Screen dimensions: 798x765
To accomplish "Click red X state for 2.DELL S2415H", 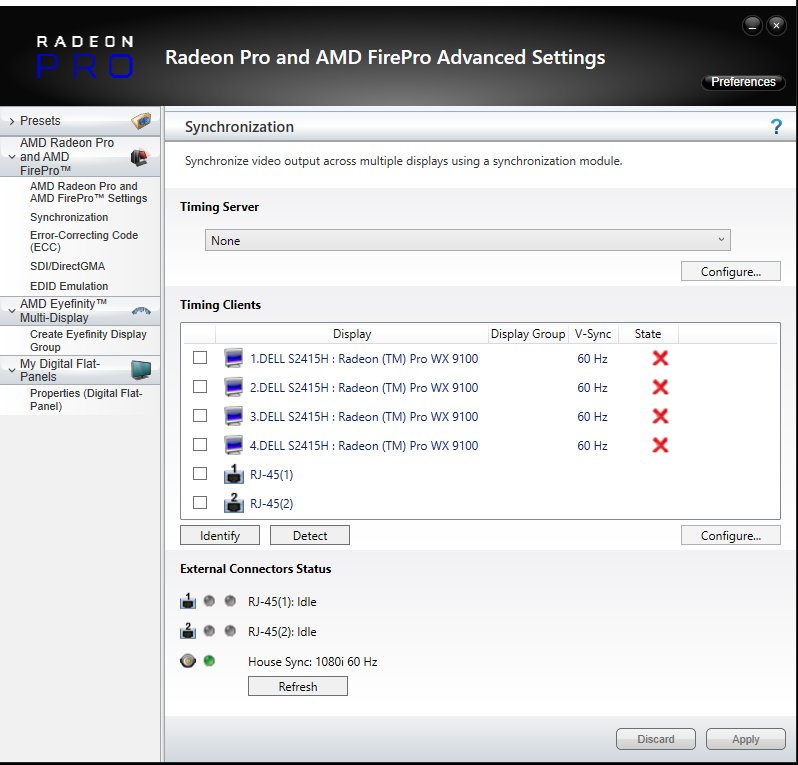I will 660,387.
